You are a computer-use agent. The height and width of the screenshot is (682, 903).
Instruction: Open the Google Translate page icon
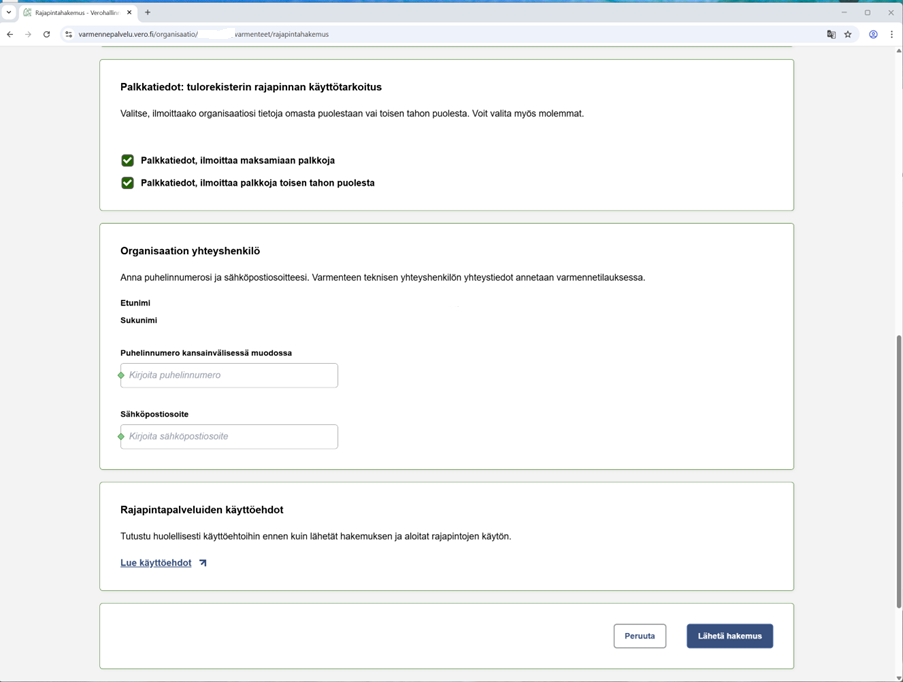click(x=831, y=34)
